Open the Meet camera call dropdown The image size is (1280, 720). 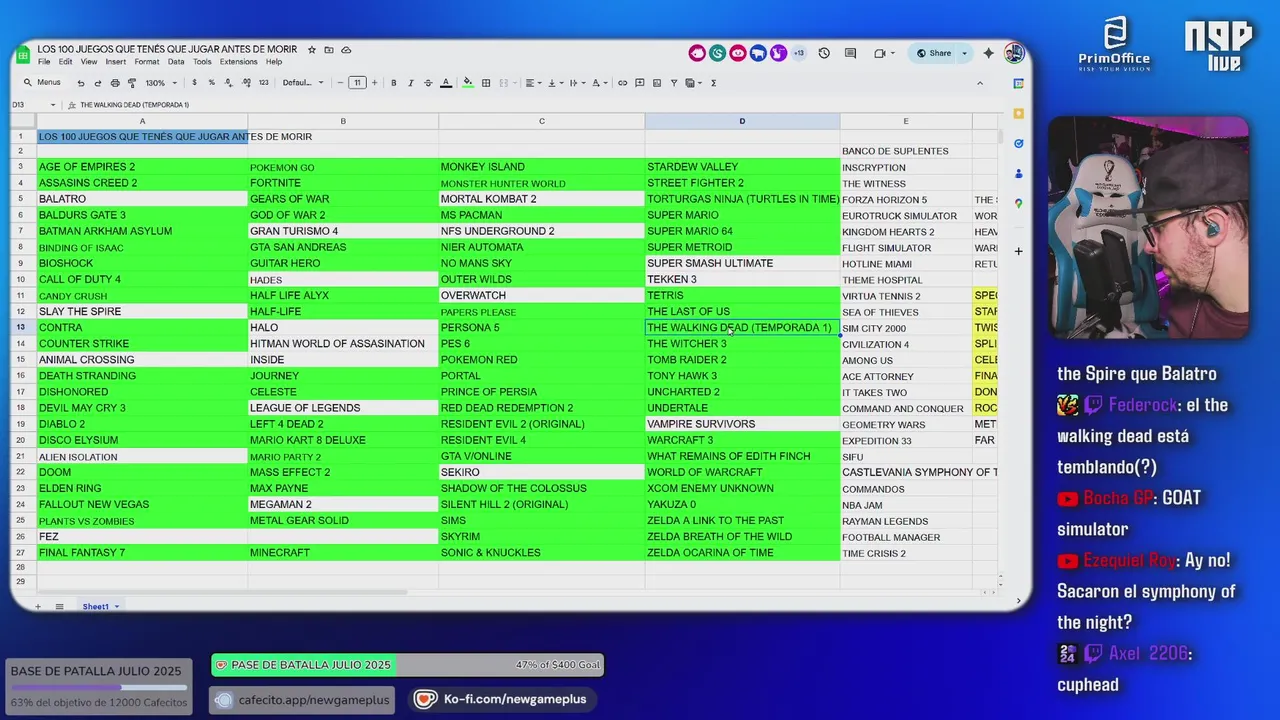(883, 53)
